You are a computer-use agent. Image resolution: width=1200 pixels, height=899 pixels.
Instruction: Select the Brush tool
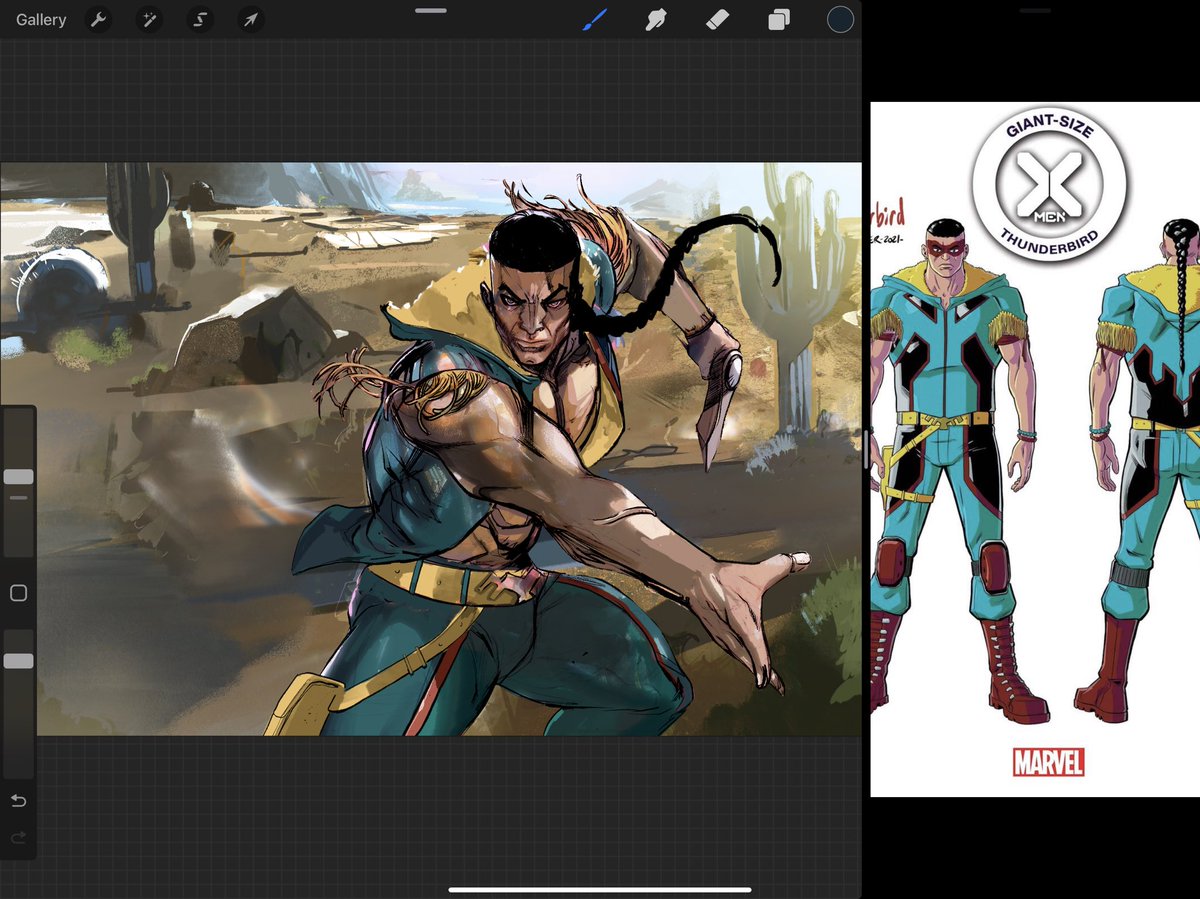pos(595,19)
